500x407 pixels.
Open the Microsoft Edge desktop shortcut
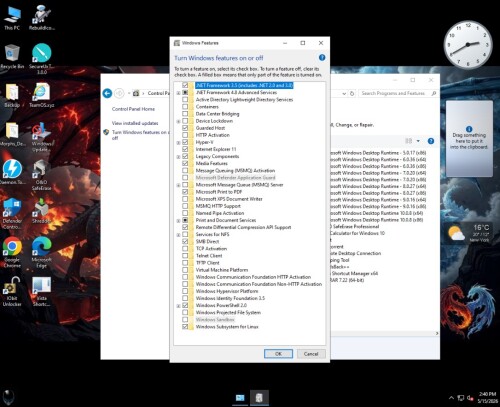click(x=41, y=252)
